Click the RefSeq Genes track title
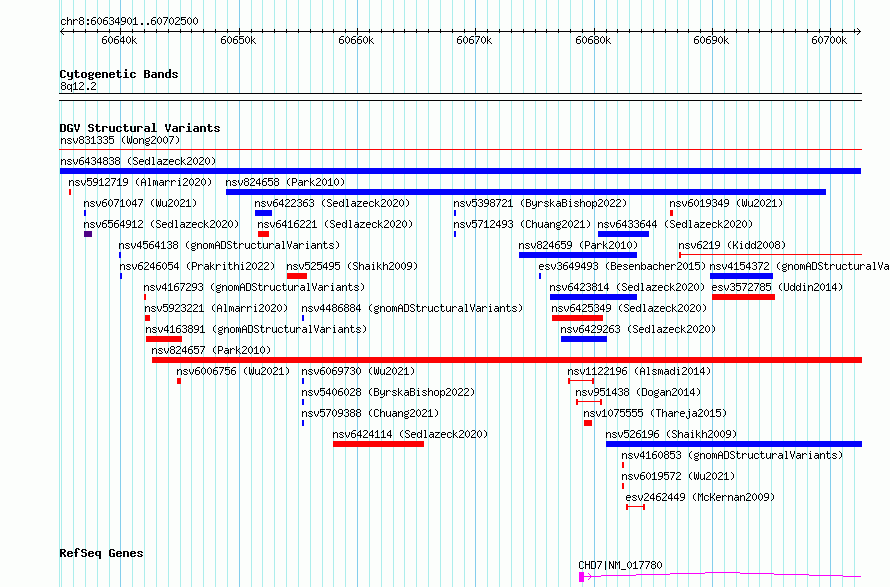Viewport: 890px width, 587px height. 101,553
